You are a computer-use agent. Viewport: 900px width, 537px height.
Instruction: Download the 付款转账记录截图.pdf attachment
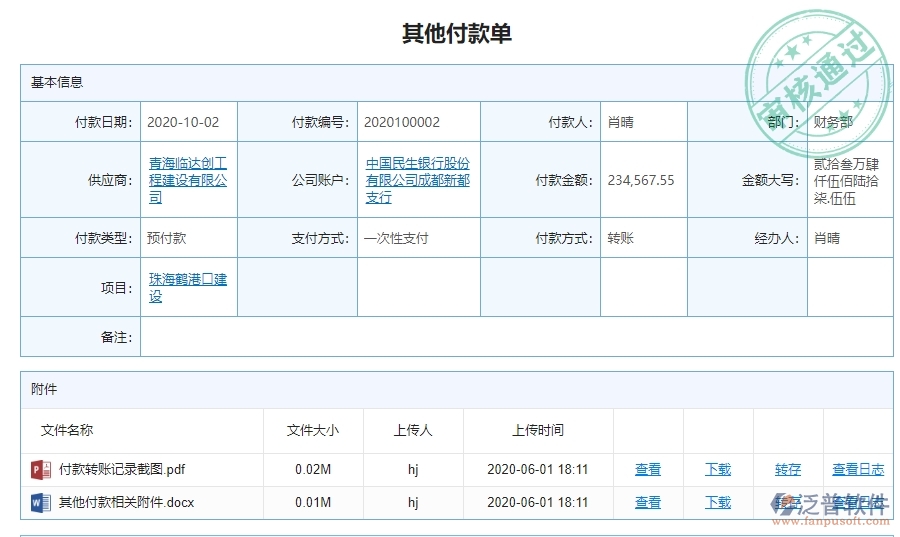718,469
